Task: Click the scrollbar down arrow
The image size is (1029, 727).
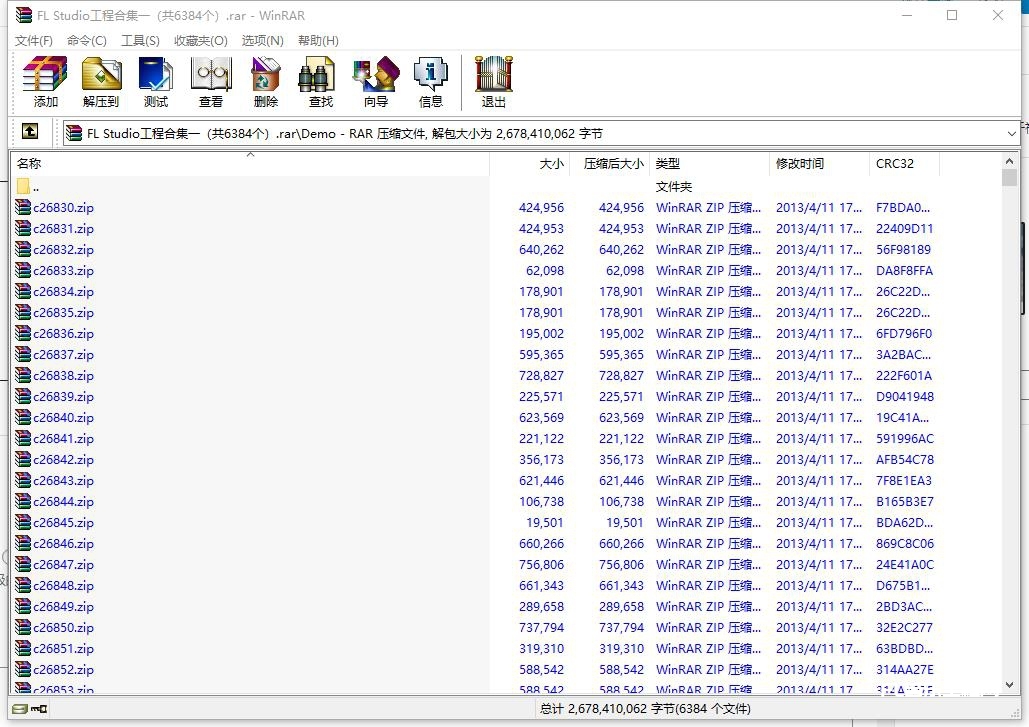Action: tap(1009, 685)
